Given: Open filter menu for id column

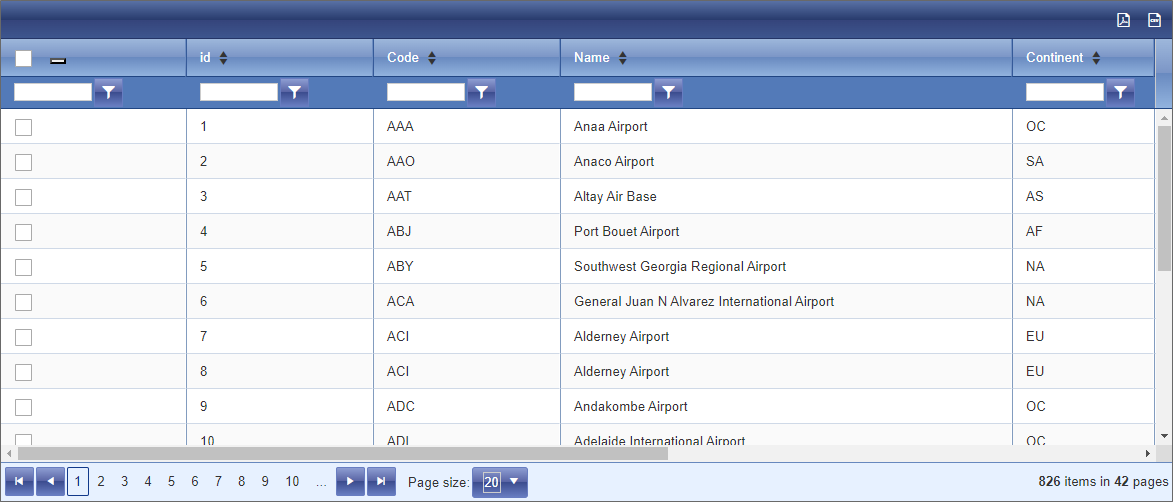Looking at the screenshot, I should 294,92.
